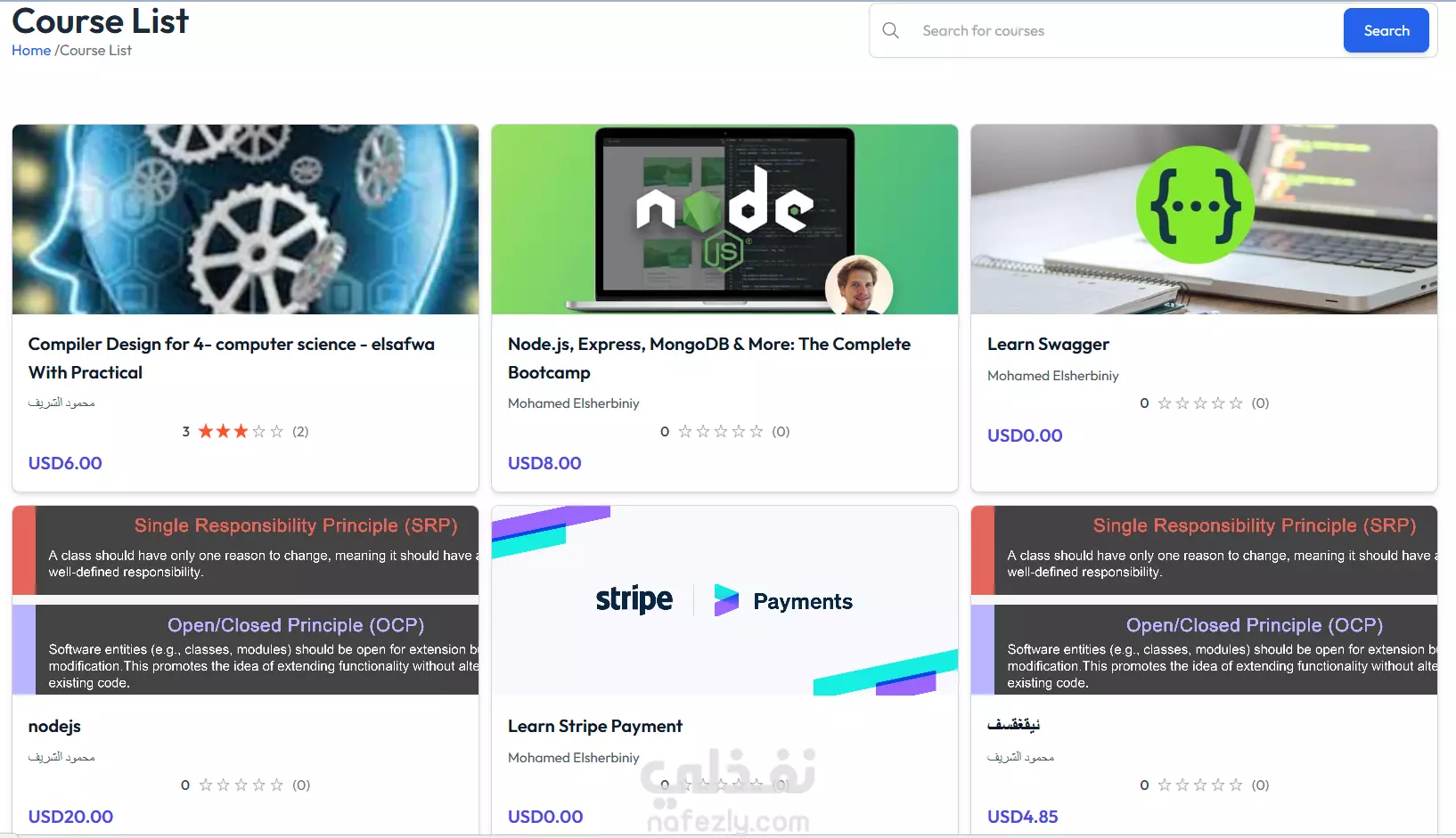Focus the Search for courses field
This screenshot has width=1456, height=838.
1126,30
